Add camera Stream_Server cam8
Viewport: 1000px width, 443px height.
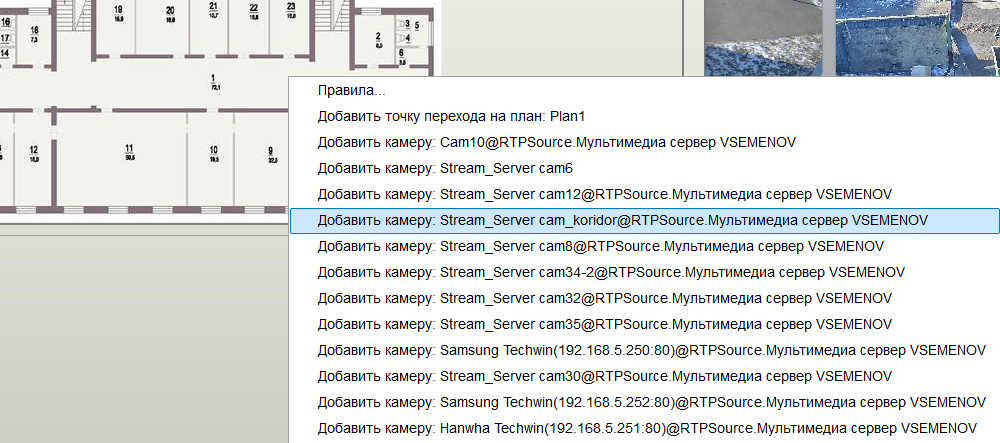click(x=644, y=247)
